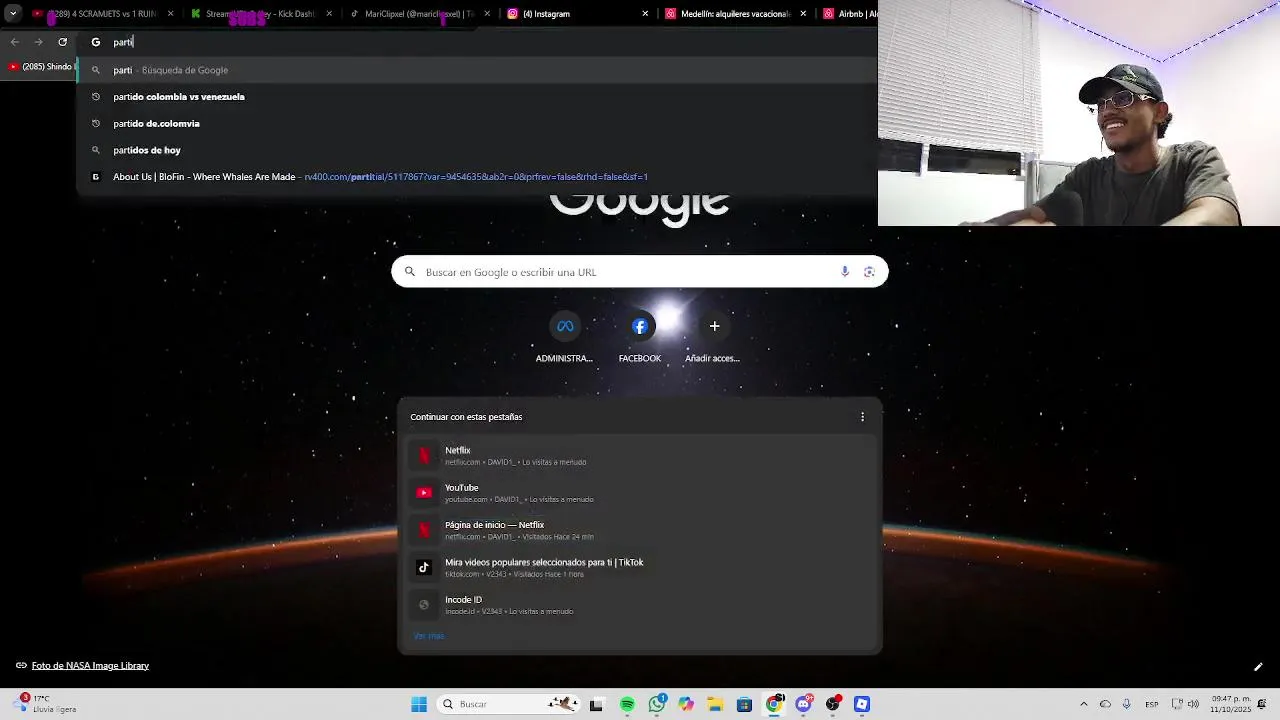Open the 'Continuar con estas pestañas' options menu
Screen dimensions: 1280x720
click(862, 417)
